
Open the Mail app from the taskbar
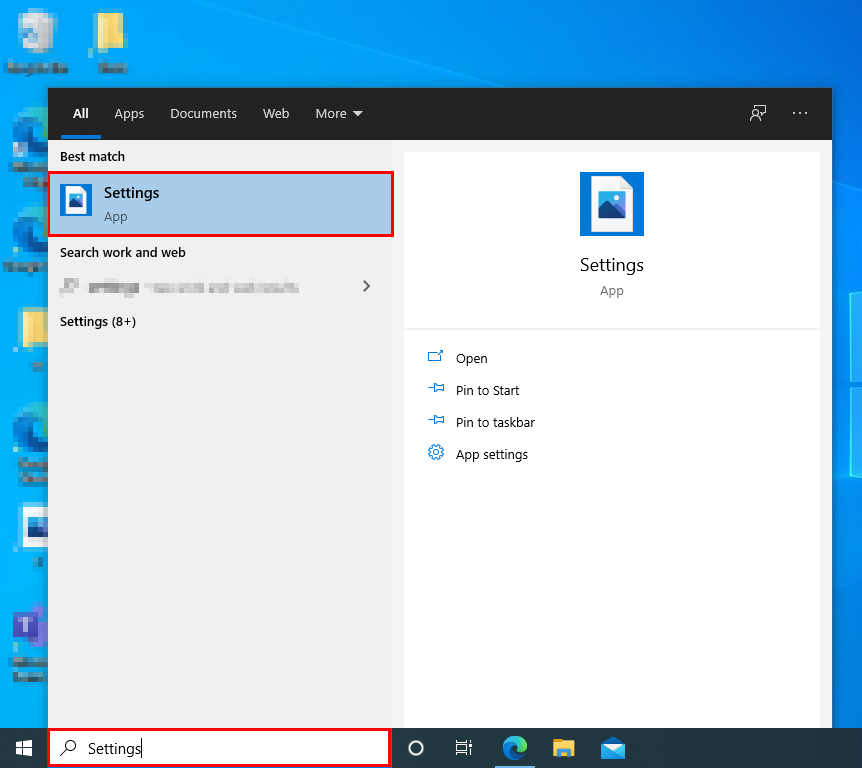click(x=613, y=748)
